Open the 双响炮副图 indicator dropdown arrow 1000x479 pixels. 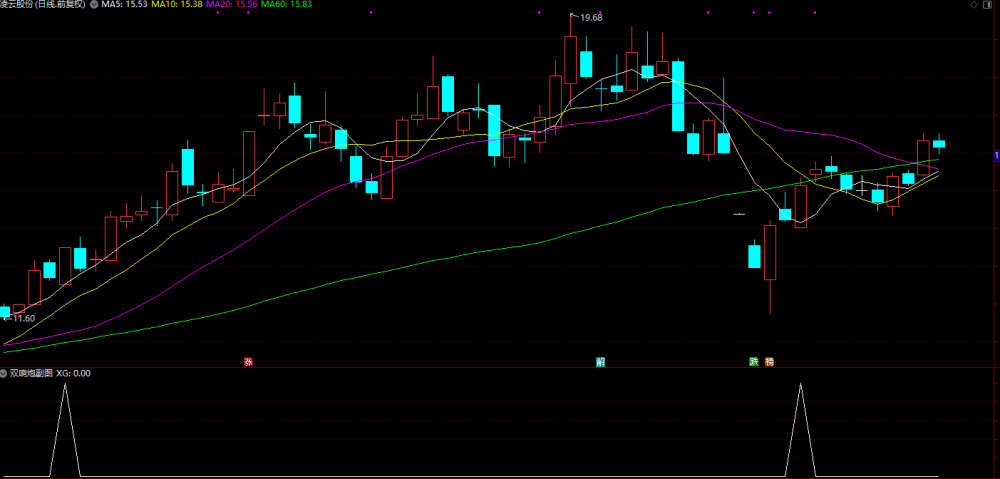(x=4, y=374)
